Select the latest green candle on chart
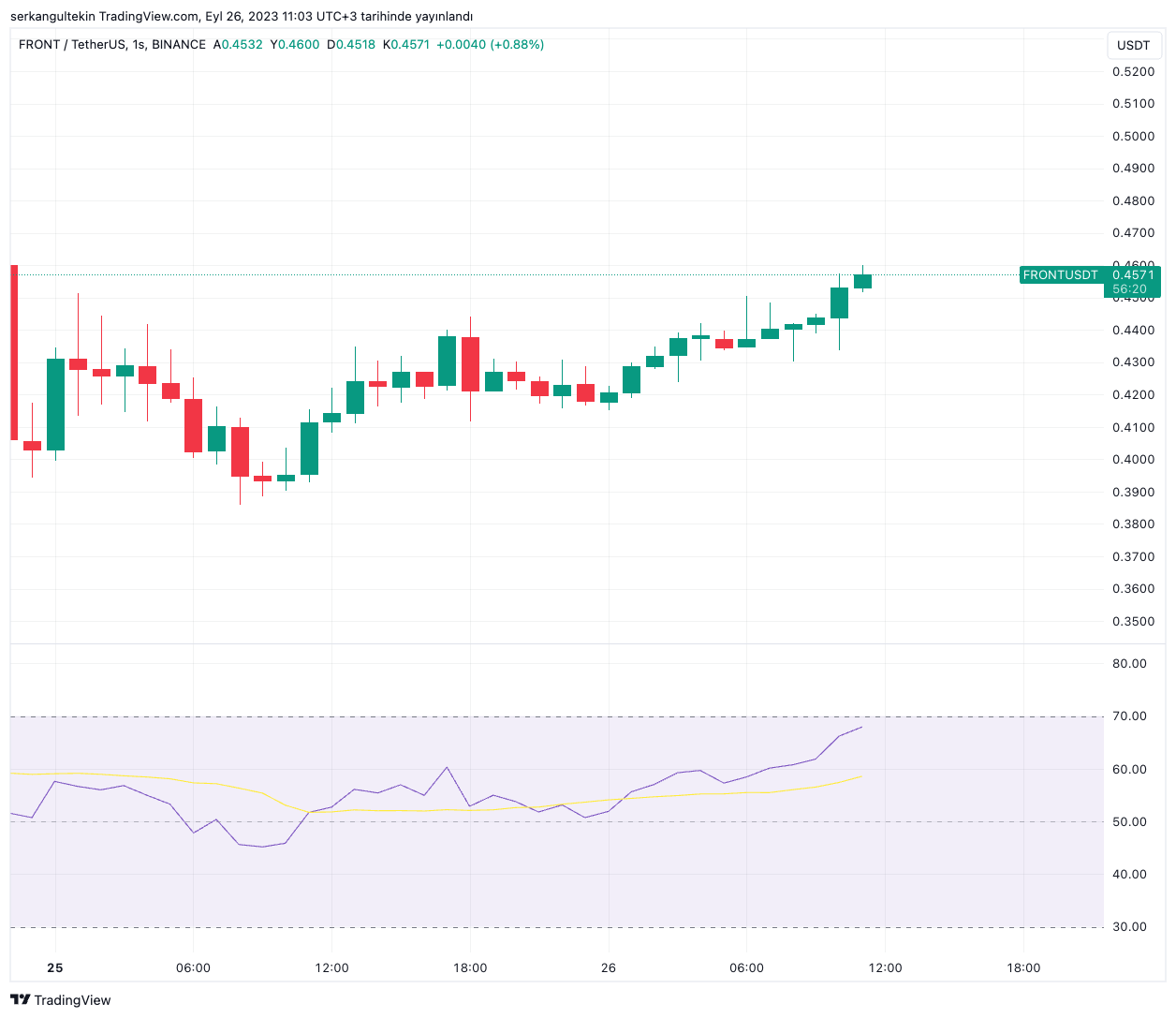The image size is (1176, 1018). click(862, 281)
